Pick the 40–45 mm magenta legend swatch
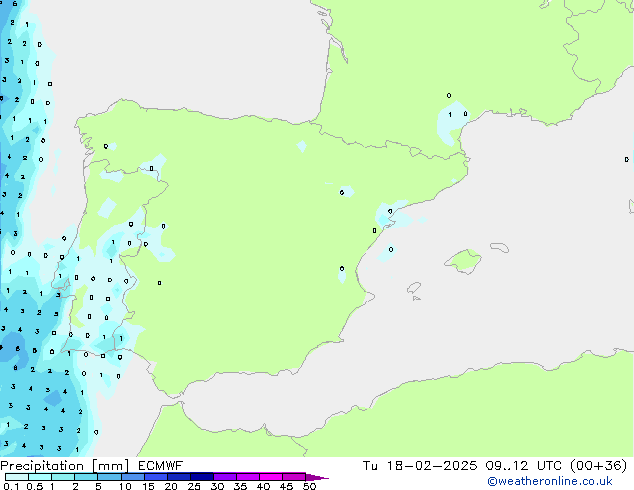 point(271,477)
